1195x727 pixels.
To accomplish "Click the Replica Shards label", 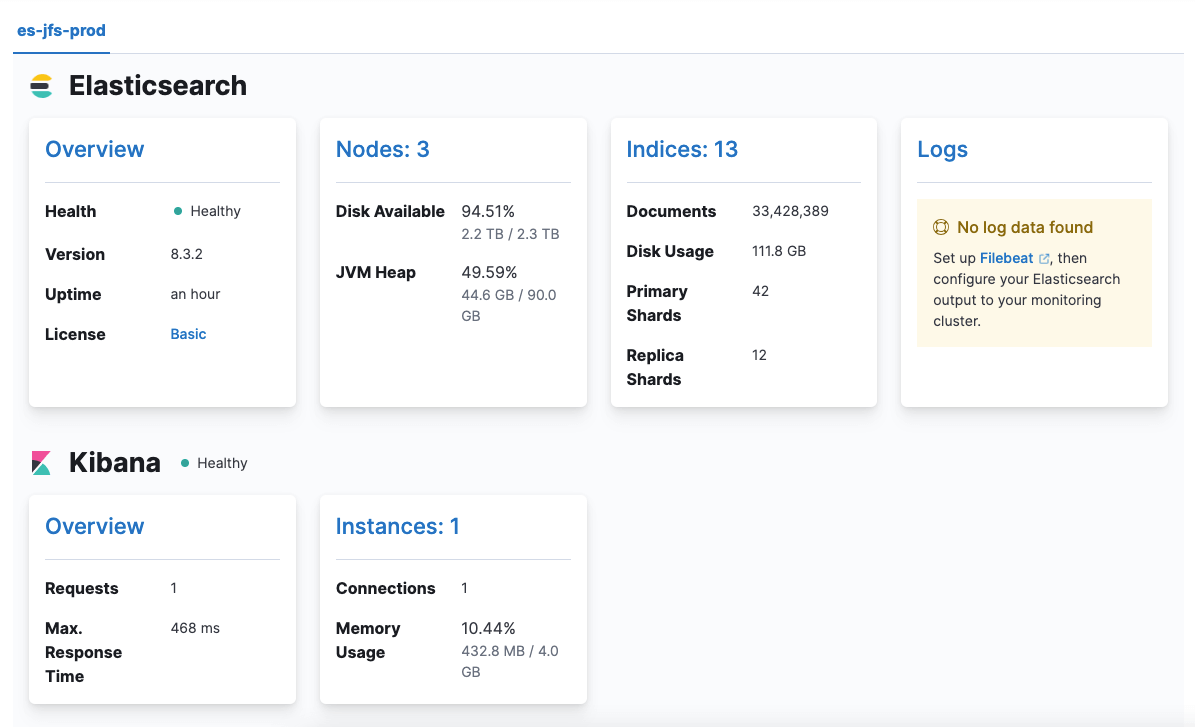I will [655, 367].
